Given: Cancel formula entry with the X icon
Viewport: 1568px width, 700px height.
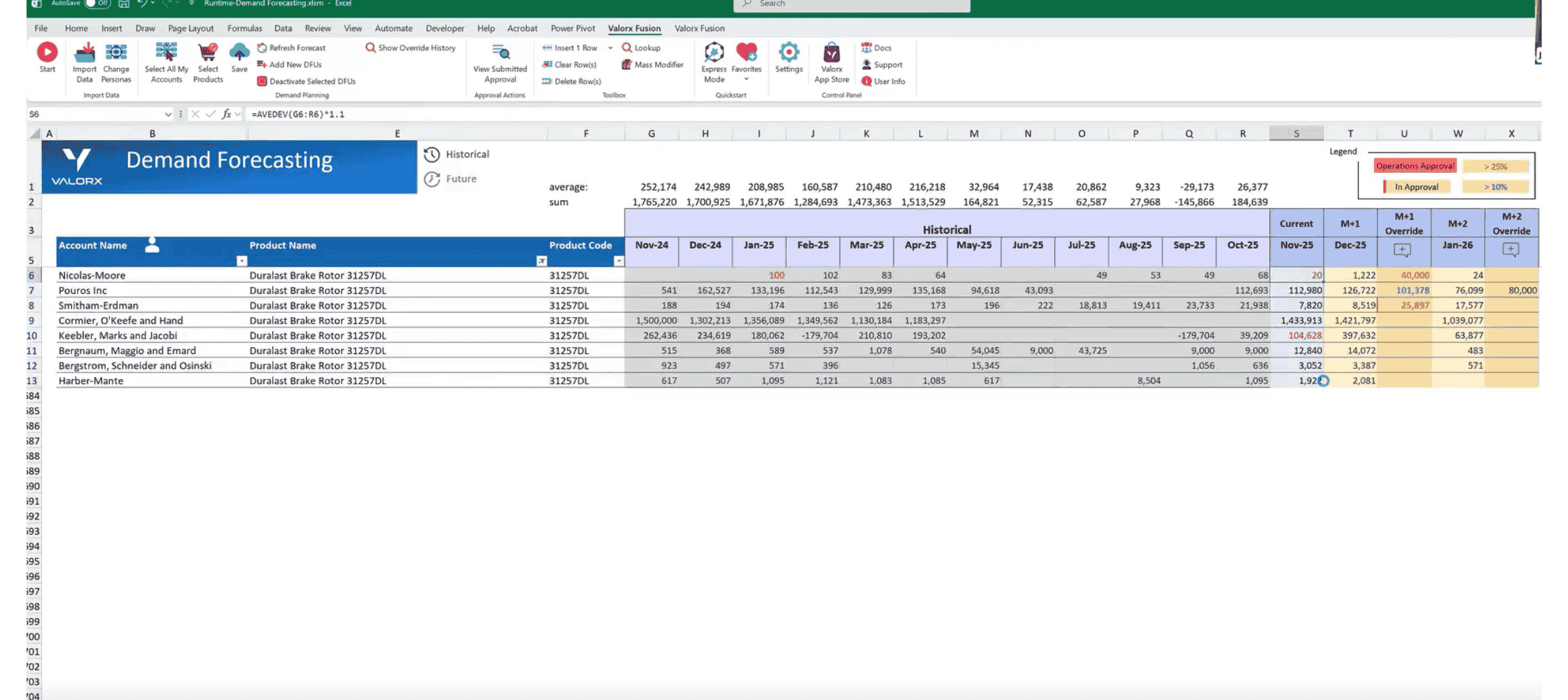Looking at the screenshot, I should coord(195,114).
